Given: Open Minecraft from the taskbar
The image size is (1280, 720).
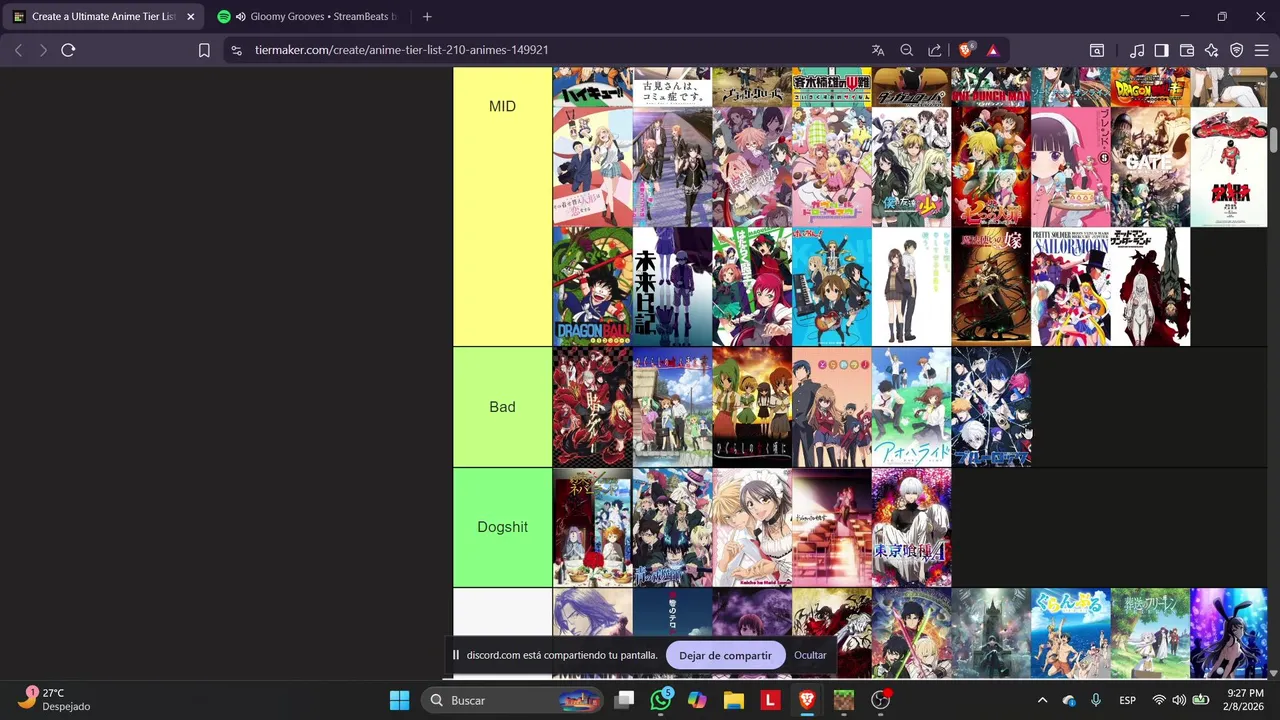Looking at the screenshot, I should point(843,700).
